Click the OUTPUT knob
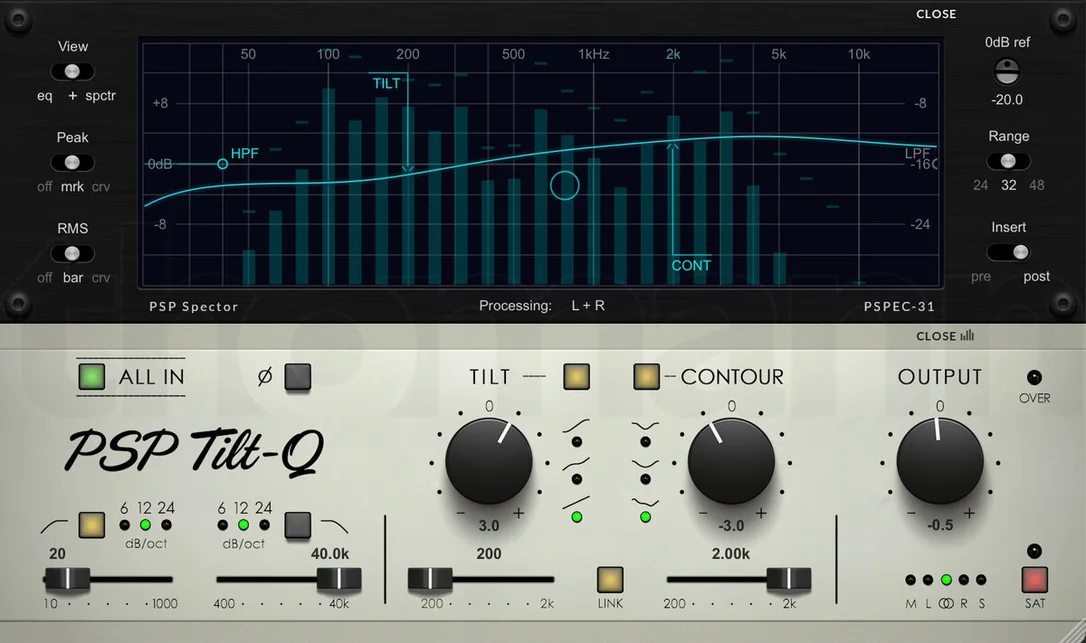This screenshot has height=643, width=1086. [940, 461]
